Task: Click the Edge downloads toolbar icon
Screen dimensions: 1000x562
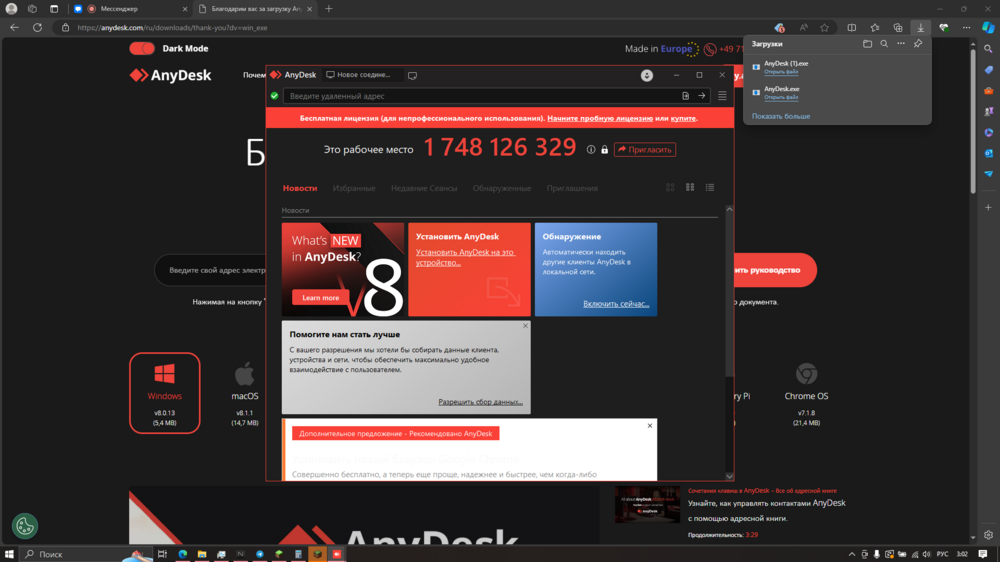Action: [x=920, y=27]
